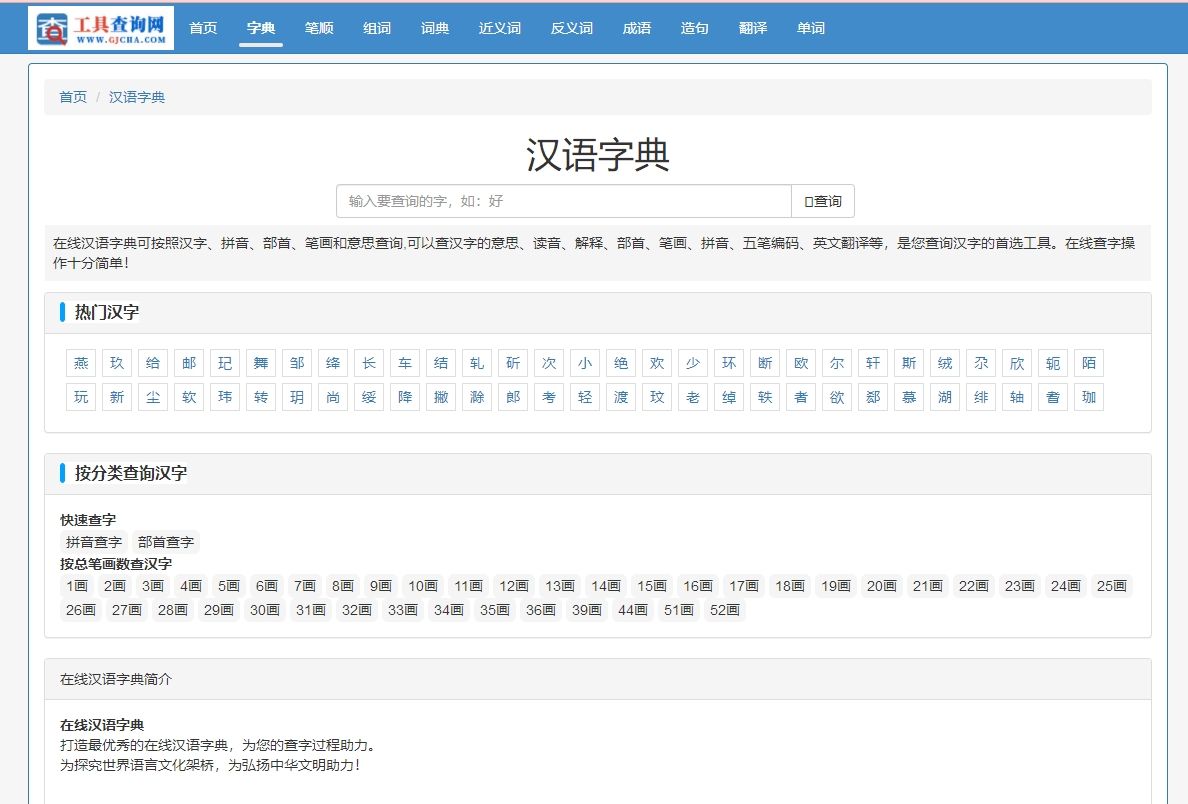Open the hot character 珈
The height and width of the screenshot is (804, 1188).
[x=1089, y=397]
